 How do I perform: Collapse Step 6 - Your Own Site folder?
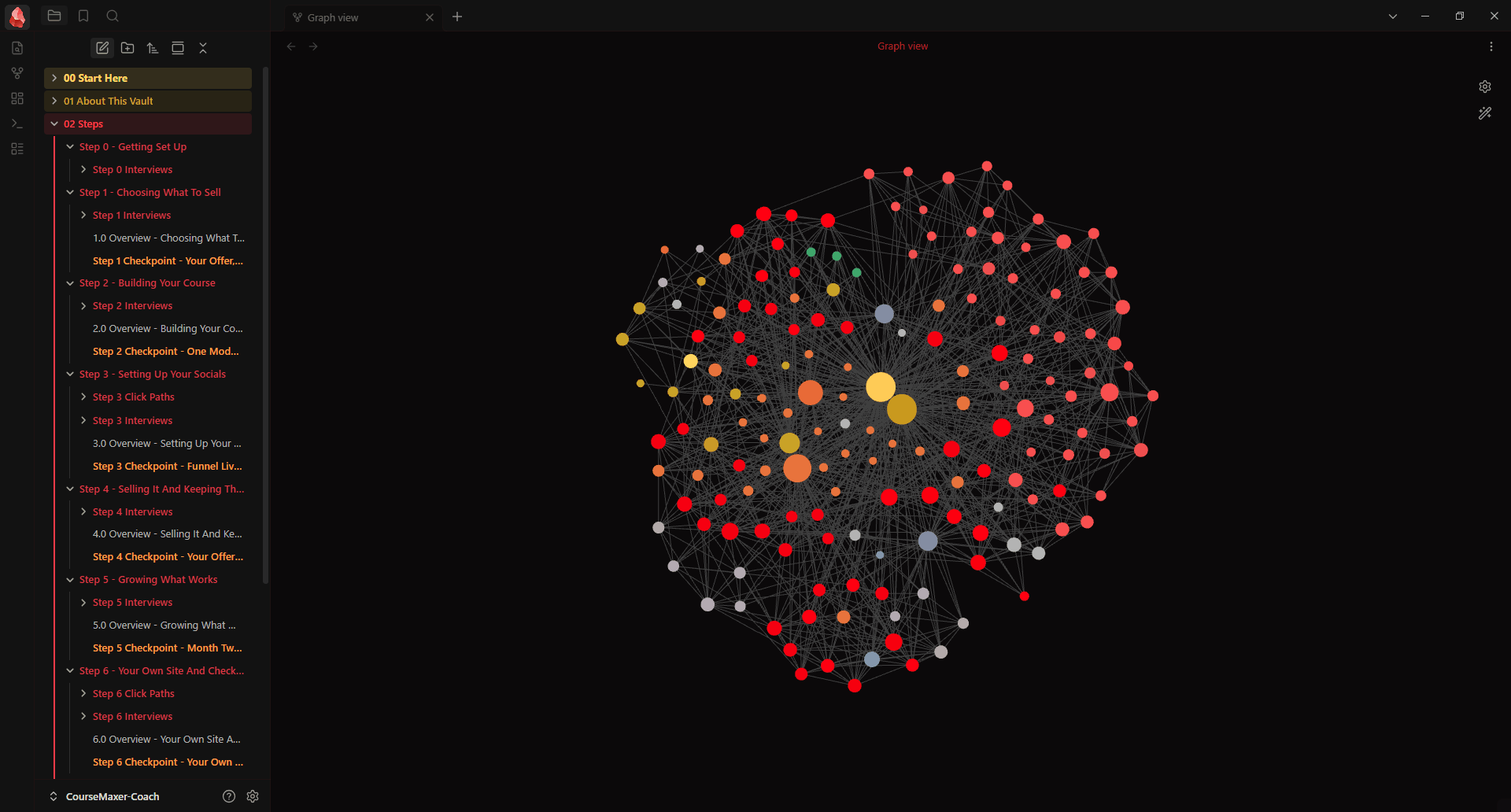(156, 670)
